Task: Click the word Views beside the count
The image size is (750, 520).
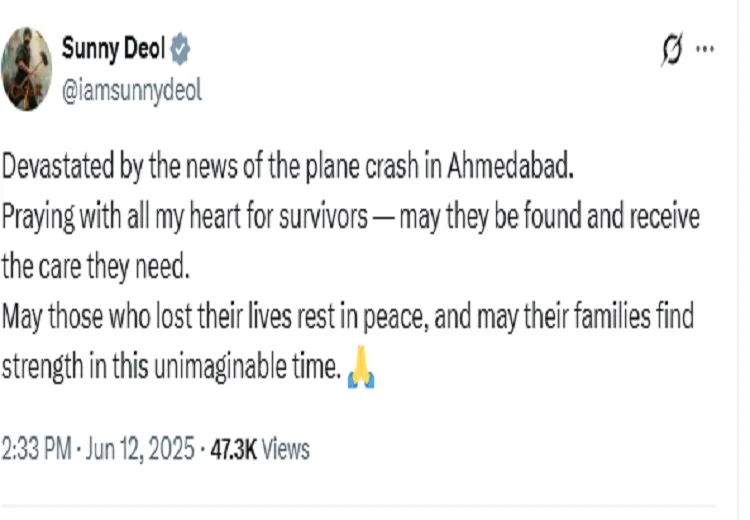Action: [x=286, y=450]
